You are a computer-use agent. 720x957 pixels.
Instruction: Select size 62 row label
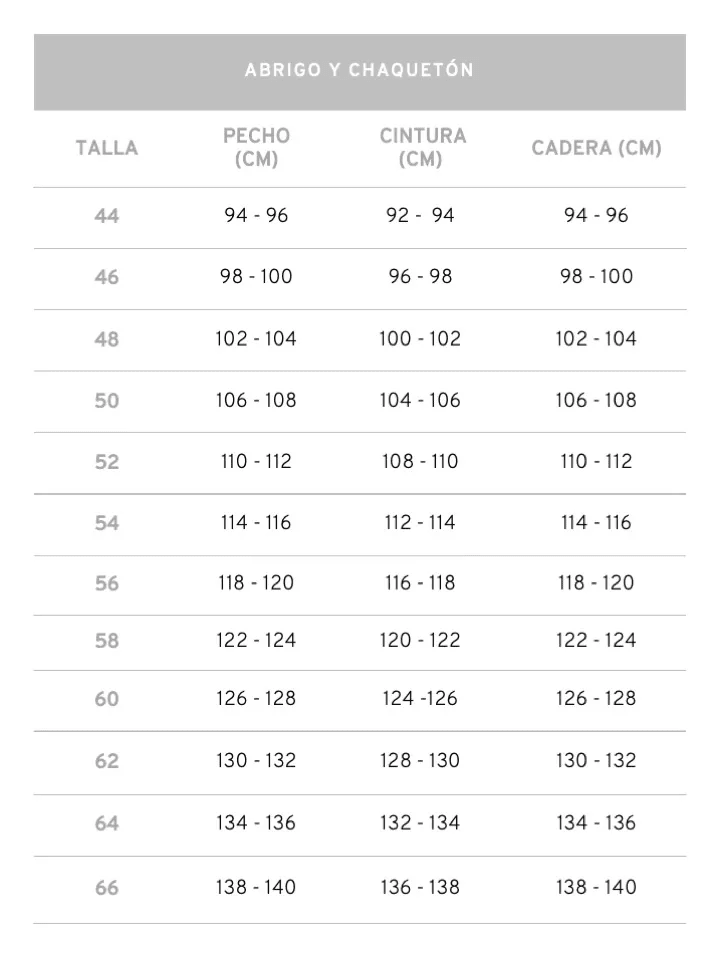coord(106,761)
